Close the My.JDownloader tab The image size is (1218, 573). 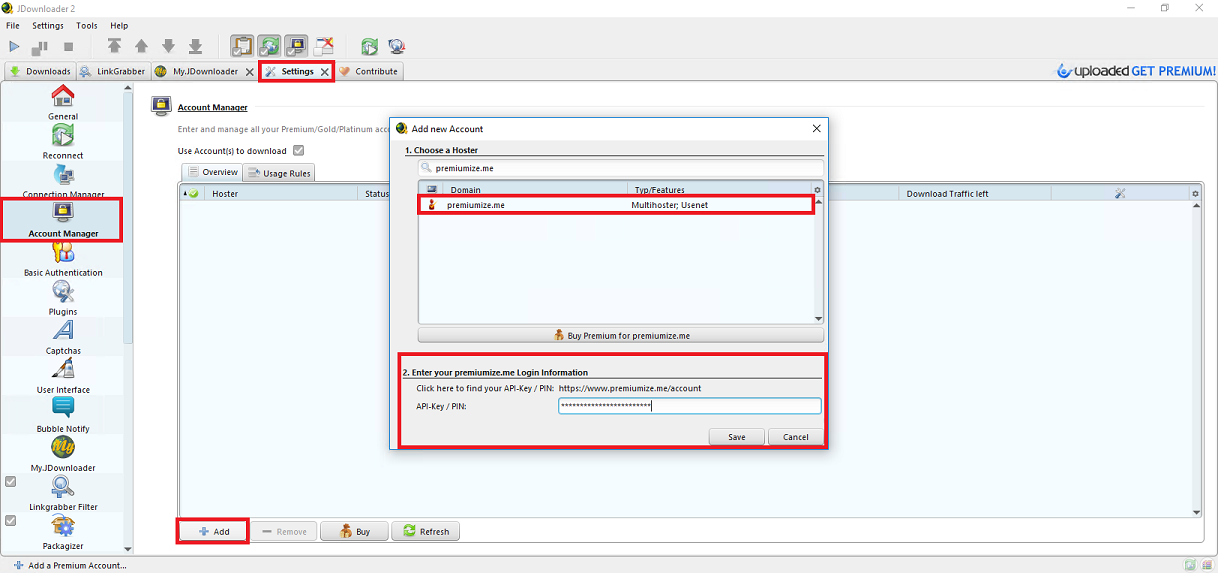tap(250, 72)
